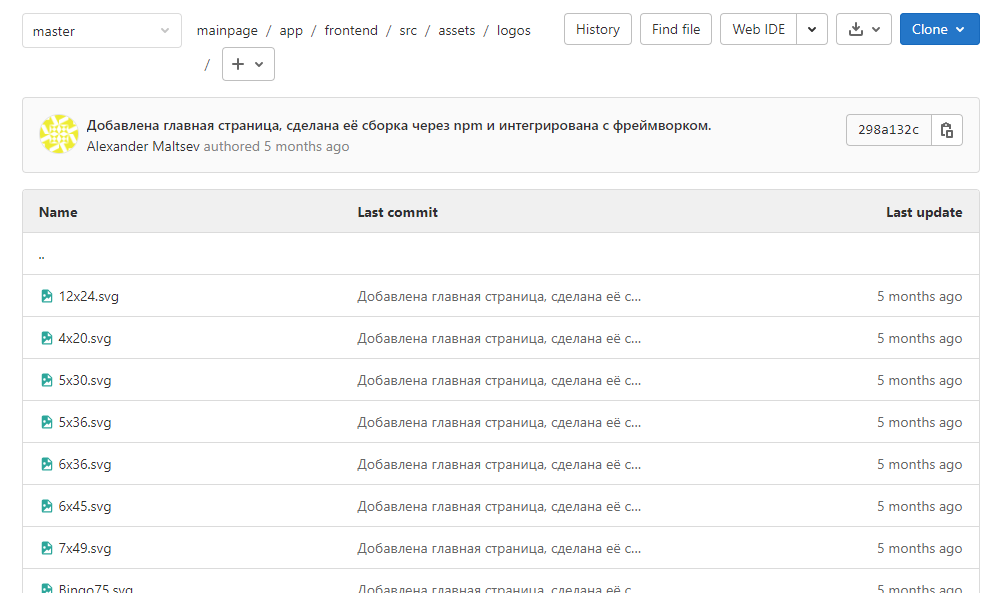Open commit 298a132c details
Image resolution: width=1004 pixels, height=593 pixels.
coord(888,130)
